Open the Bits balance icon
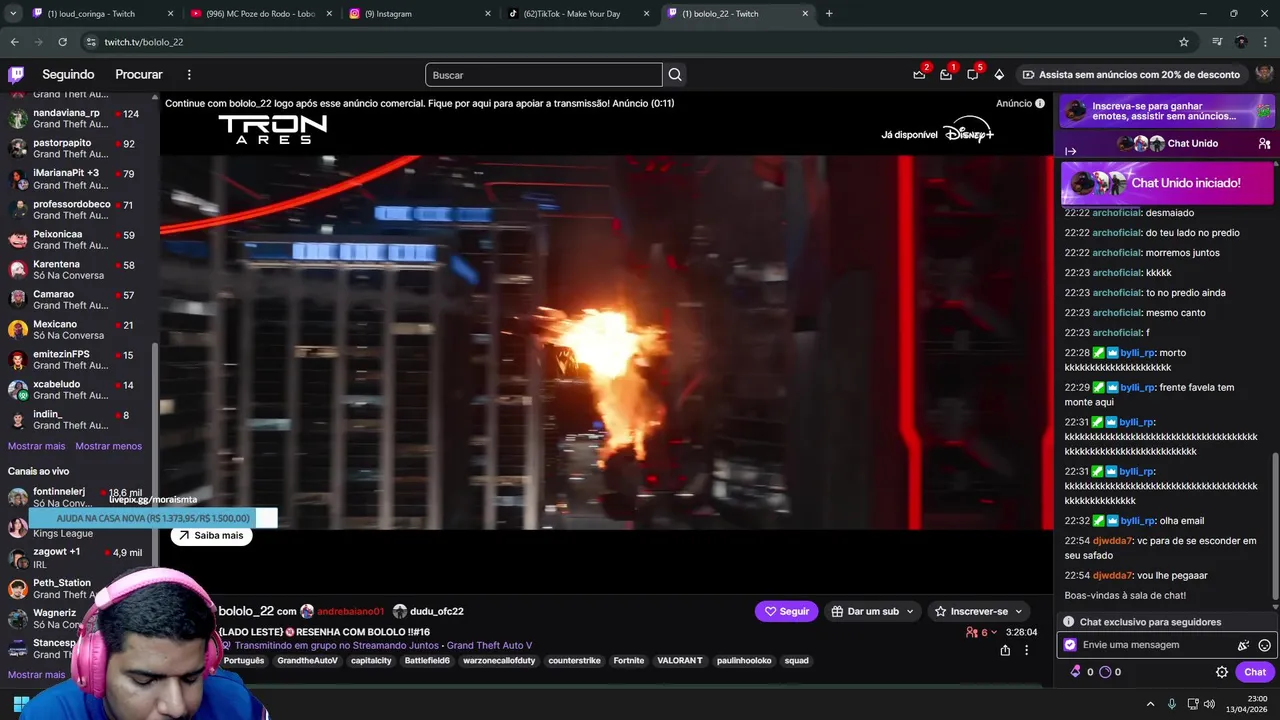The height and width of the screenshot is (720, 1280). pos(1076,672)
